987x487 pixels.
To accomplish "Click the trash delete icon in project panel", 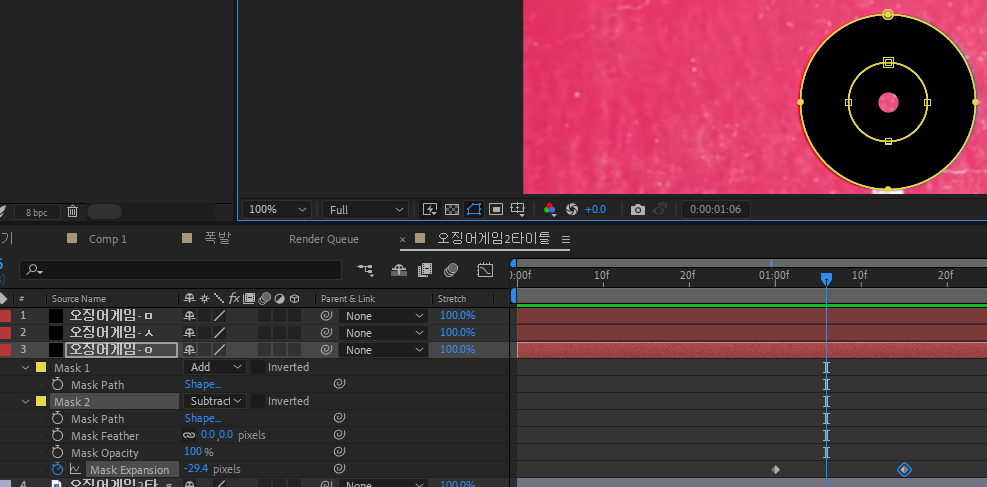I will (x=72, y=211).
